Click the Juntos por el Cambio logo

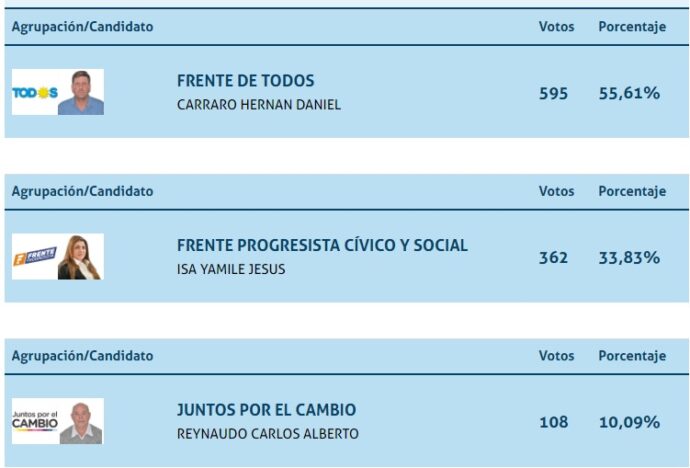(x=35, y=420)
